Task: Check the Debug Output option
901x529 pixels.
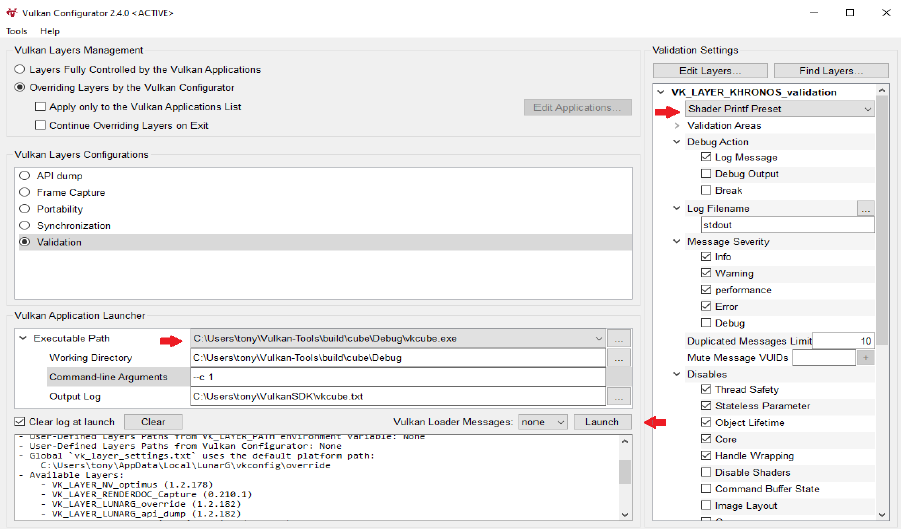Action: (707, 174)
